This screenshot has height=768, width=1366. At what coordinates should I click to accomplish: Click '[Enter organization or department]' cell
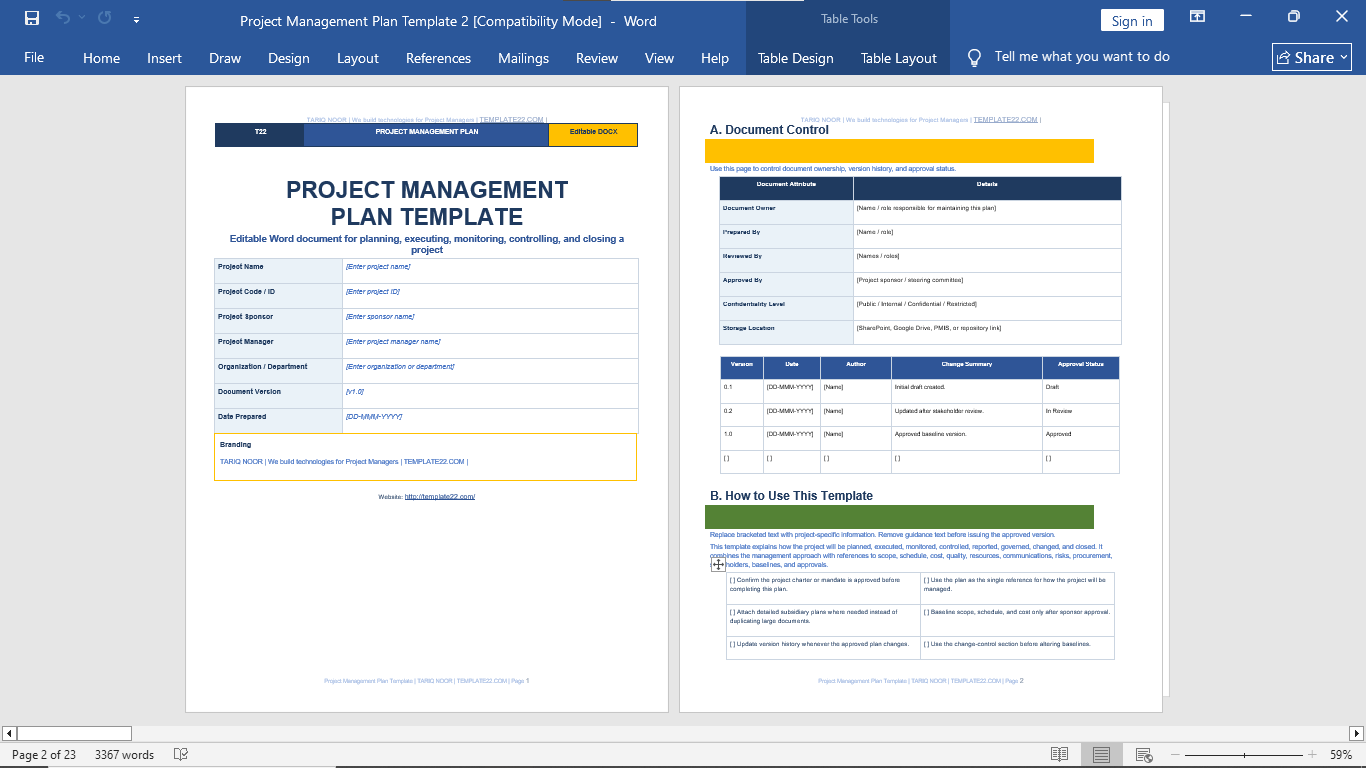490,370
